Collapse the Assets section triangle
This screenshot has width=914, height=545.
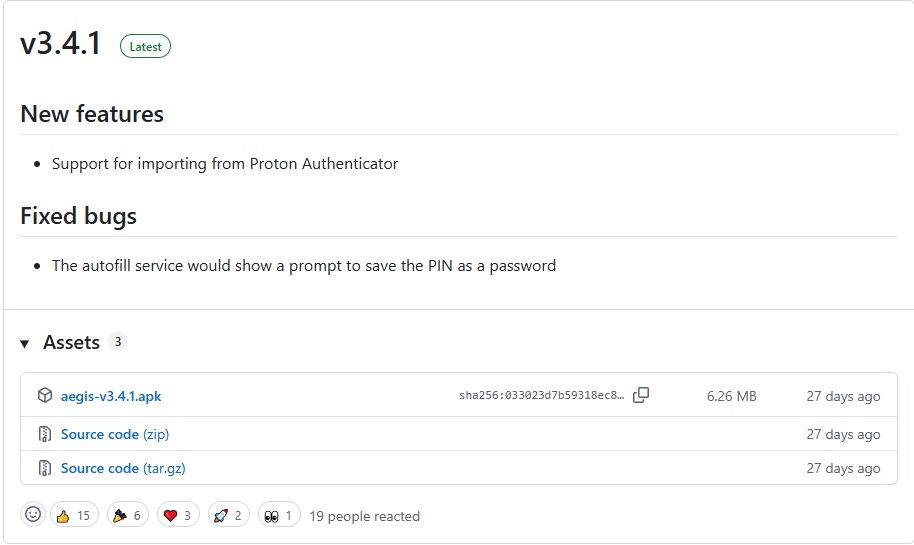[24, 343]
